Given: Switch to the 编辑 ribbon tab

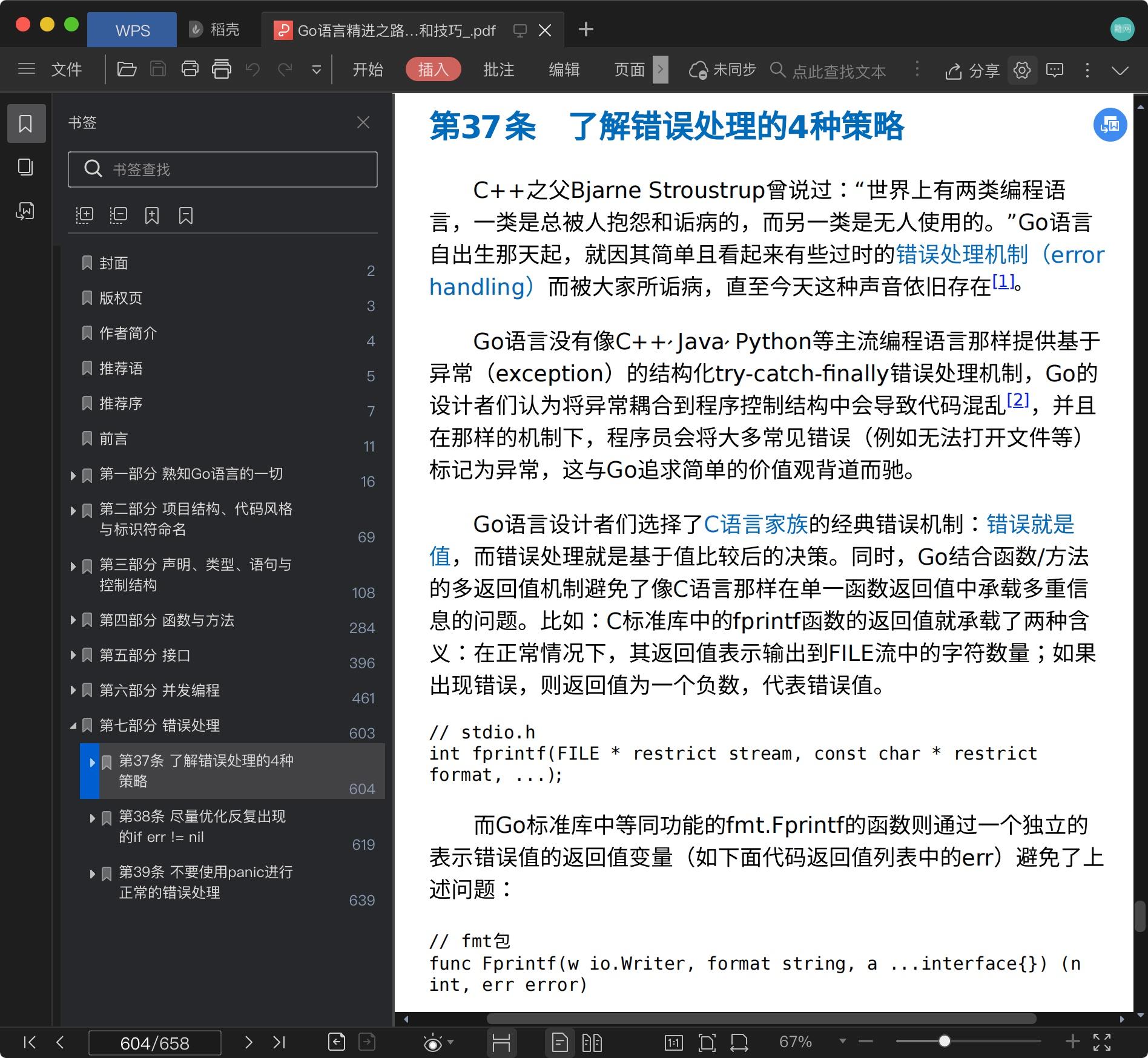Looking at the screenshot, I should click(564, 70).
